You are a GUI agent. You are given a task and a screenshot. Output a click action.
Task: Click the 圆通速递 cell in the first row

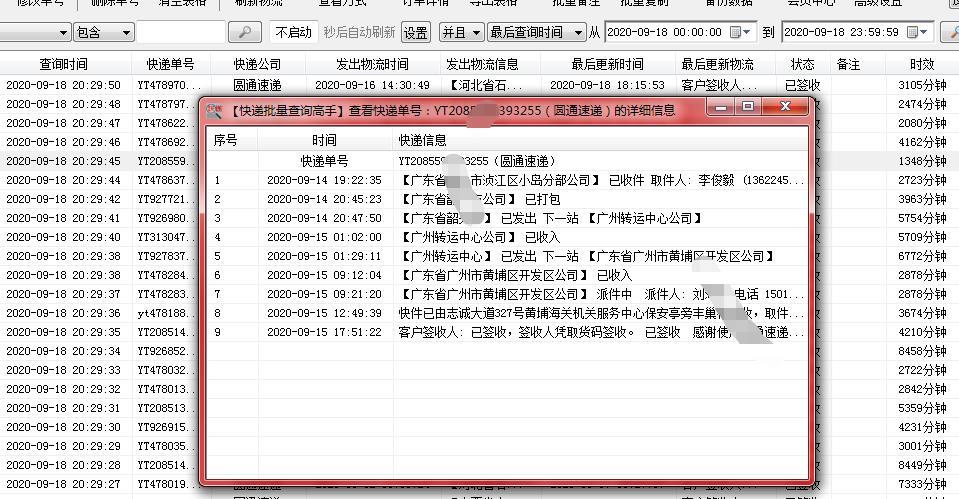pyautogui.click(x=257, y=85)
